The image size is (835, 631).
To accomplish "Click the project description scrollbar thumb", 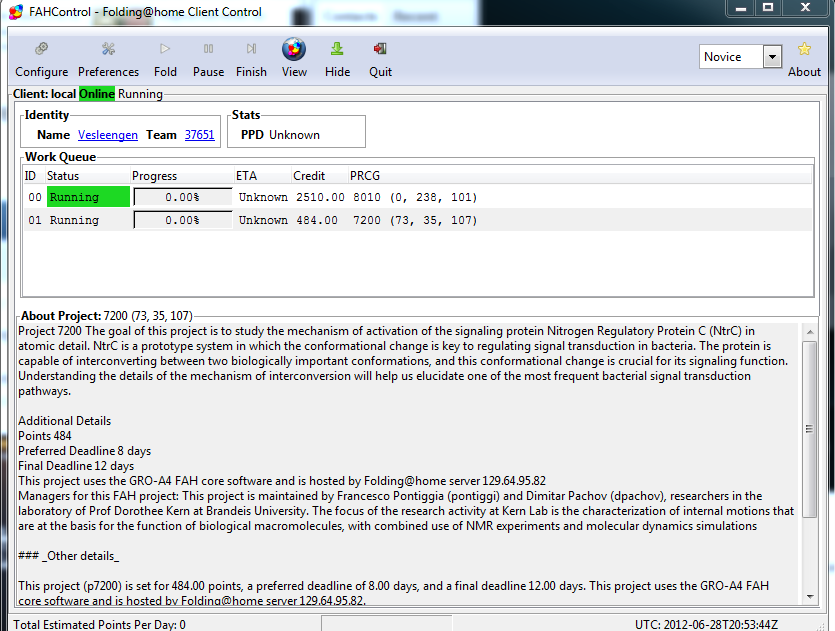I will click(x=809, y=429).
